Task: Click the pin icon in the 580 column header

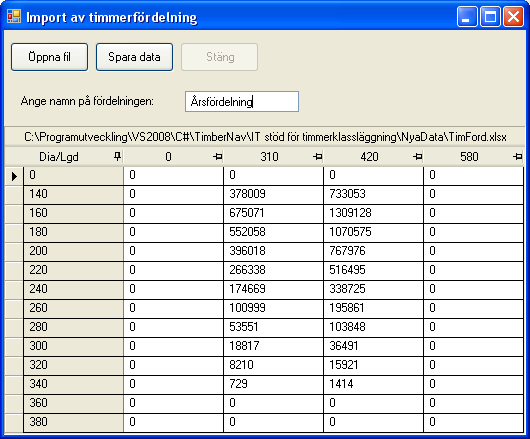Action: [517, 156]
